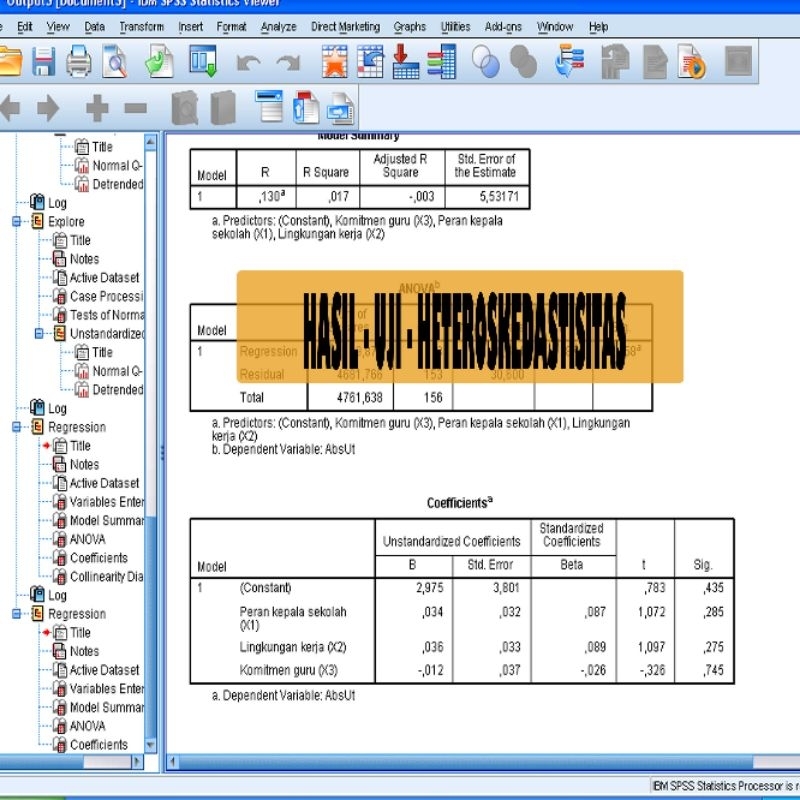Viewport: 800px width, 800px height.
Task: Select Tests of Normality outline item
Action: click(x=106, y=315)
